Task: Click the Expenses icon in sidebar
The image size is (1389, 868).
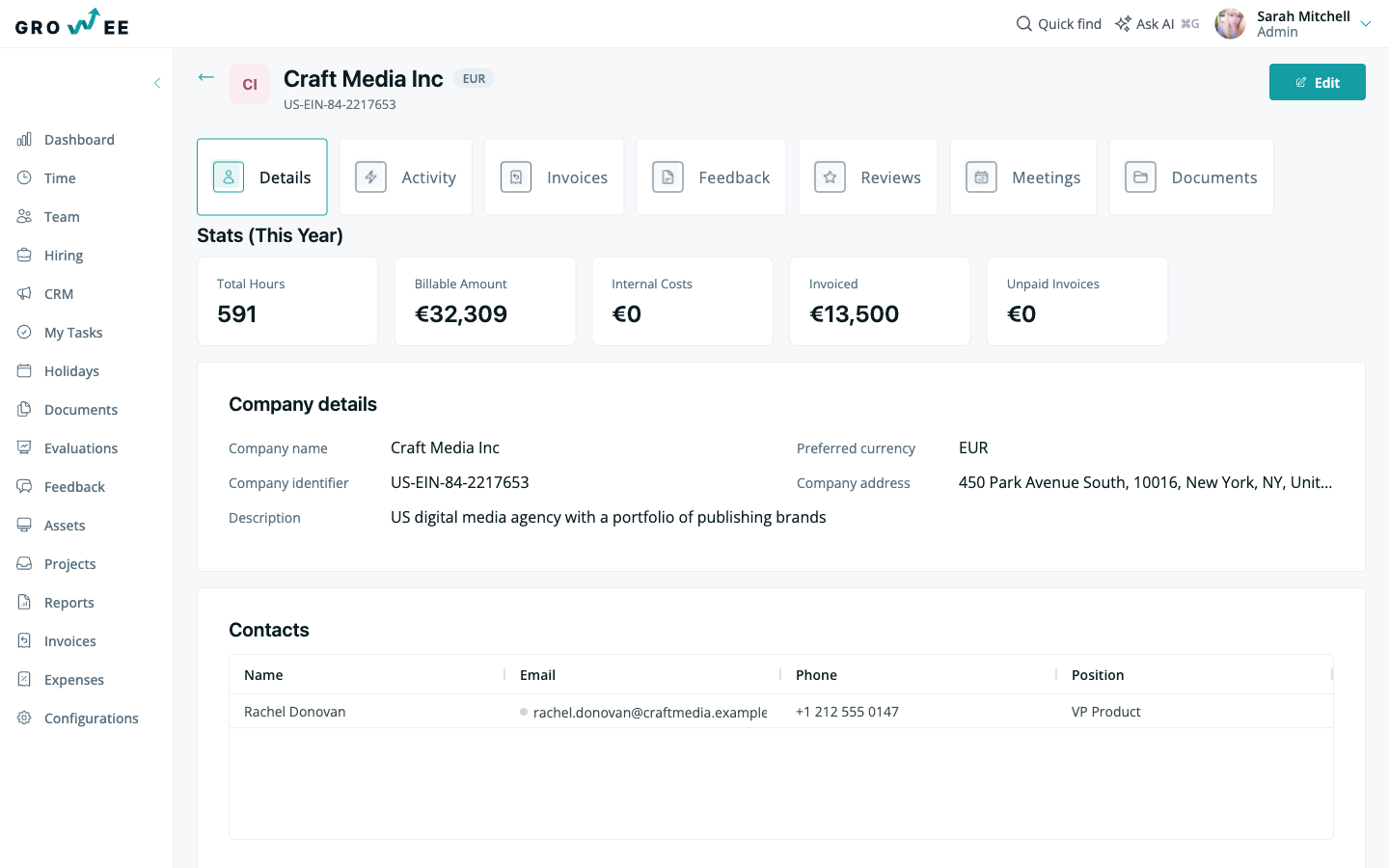Action: pyautogui.click(x=24, y=679)
